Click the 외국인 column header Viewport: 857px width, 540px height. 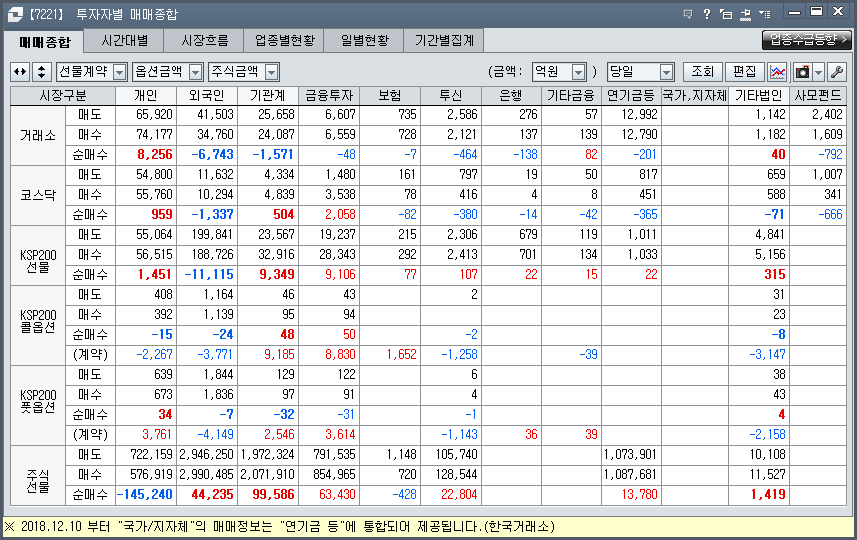click(x=207, y=96)
